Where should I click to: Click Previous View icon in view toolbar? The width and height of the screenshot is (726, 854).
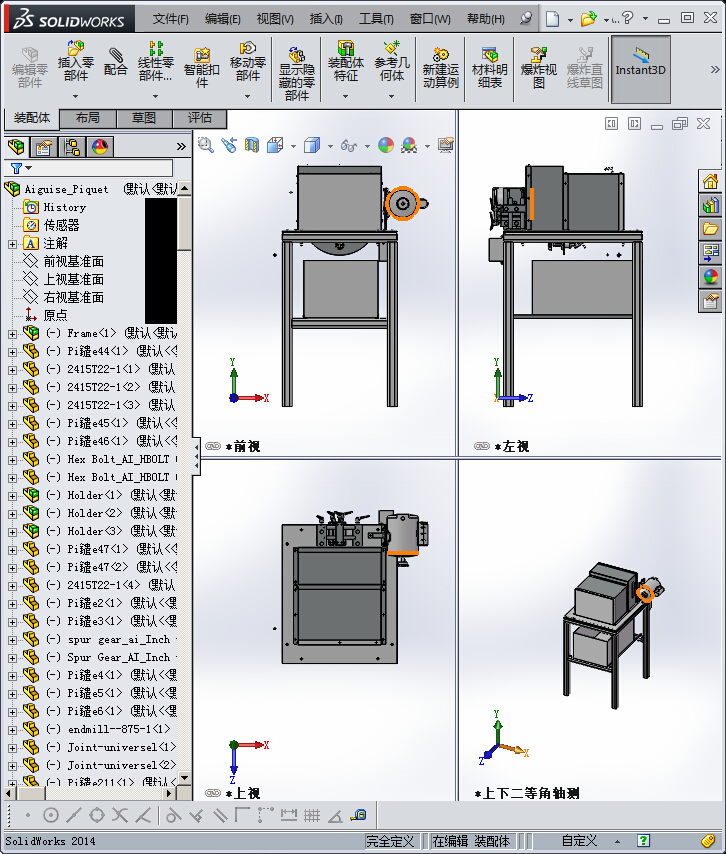pyautogui.click(x=229, y=145)
